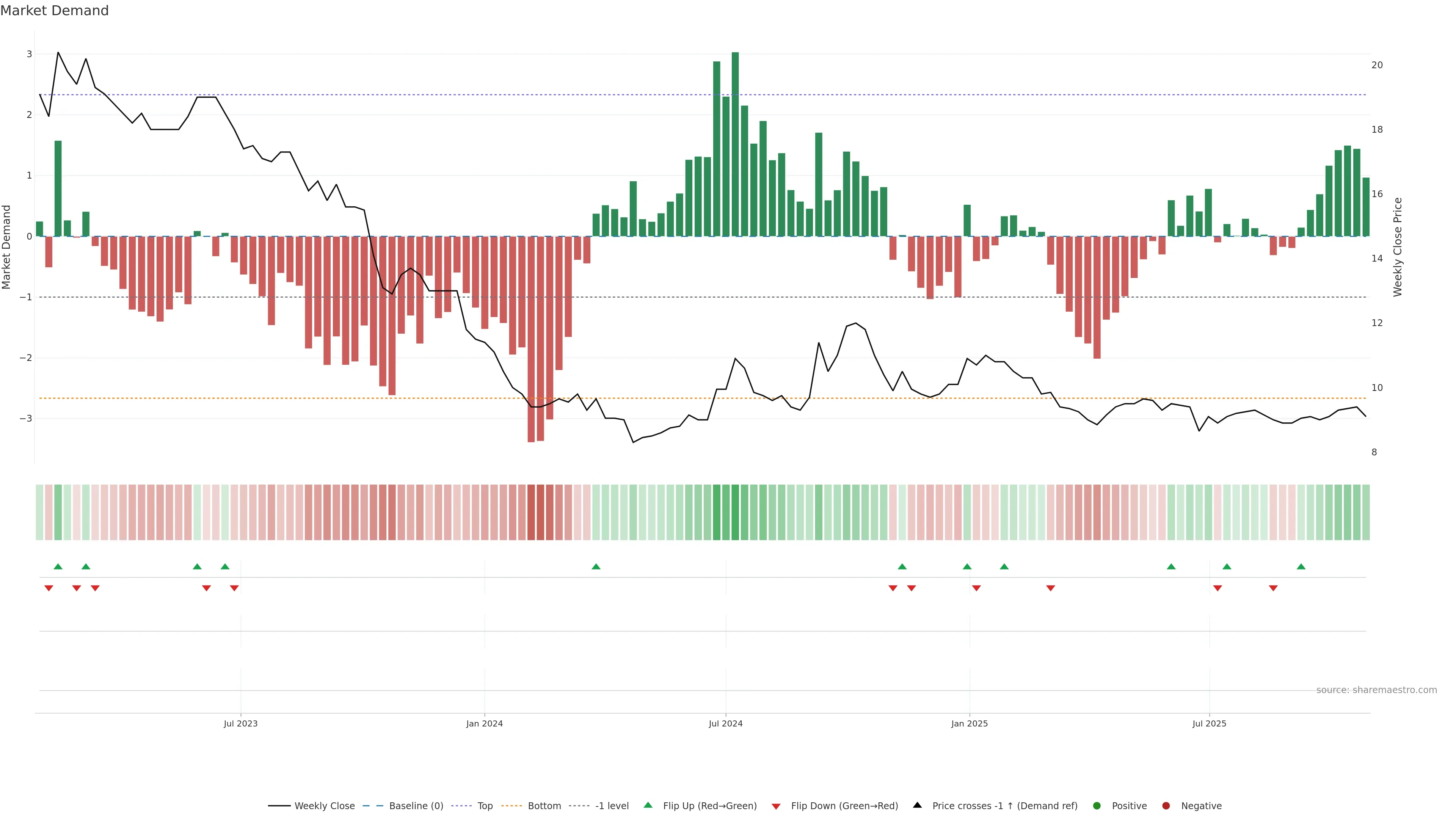Click the Weekly Close Price axis title
The height and width of the screenshot is (819, 1456).
1398,247
